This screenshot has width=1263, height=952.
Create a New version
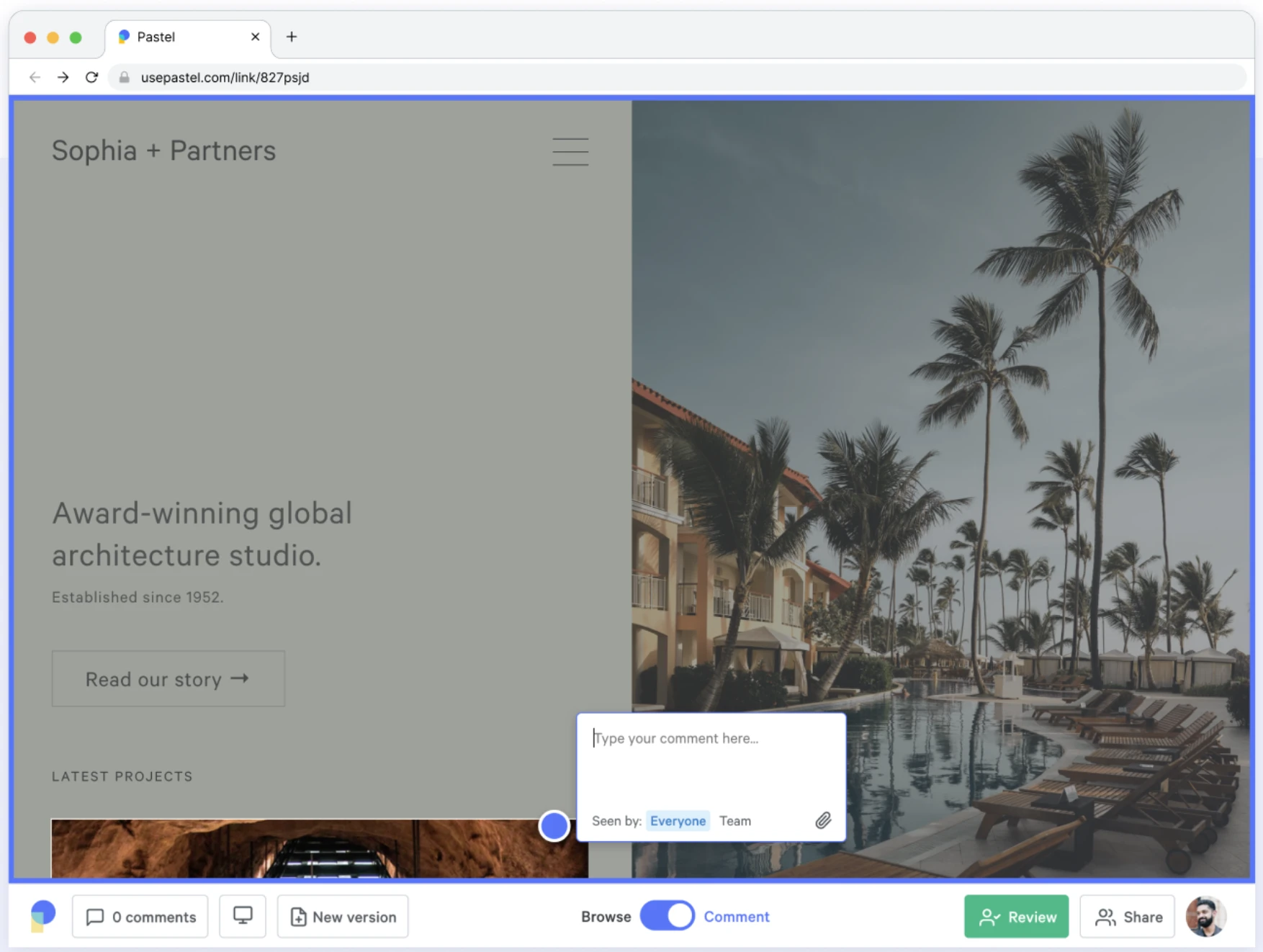[x=343, y=917]
